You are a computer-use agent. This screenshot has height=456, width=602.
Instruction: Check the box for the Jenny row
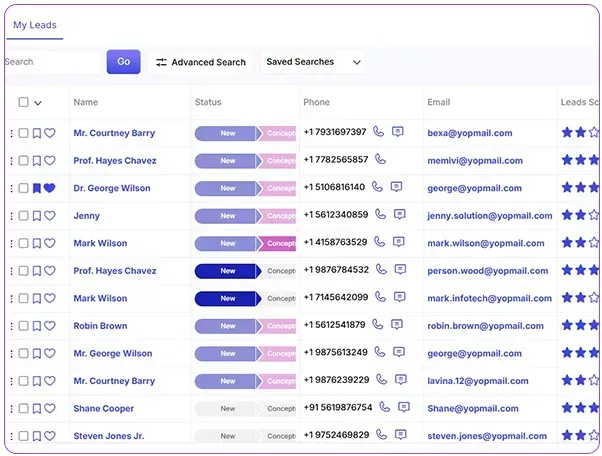(x=23, y=216)
